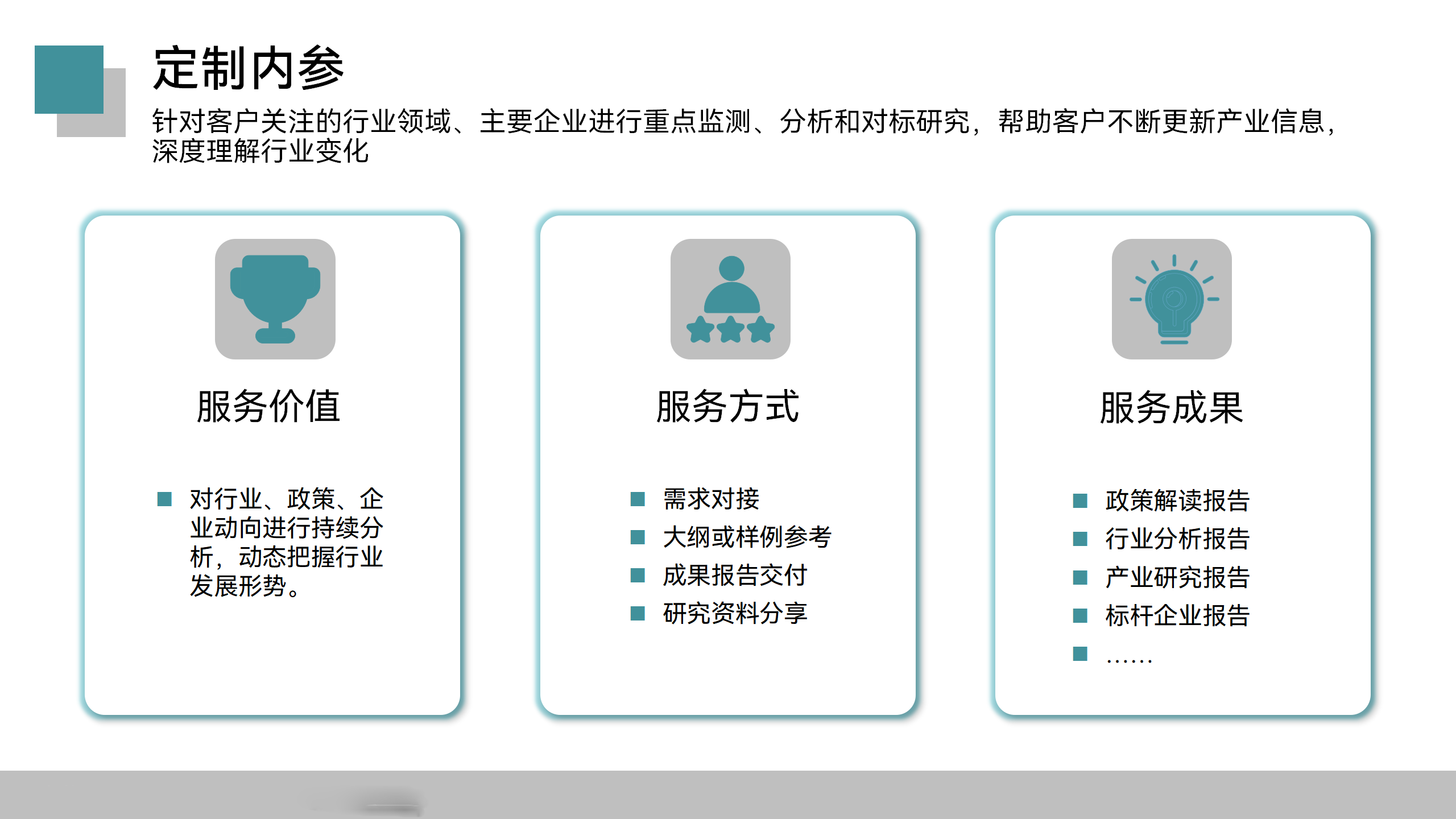
Task: Expand the 研究资料分享 list entry
Action: click(737, 613)
